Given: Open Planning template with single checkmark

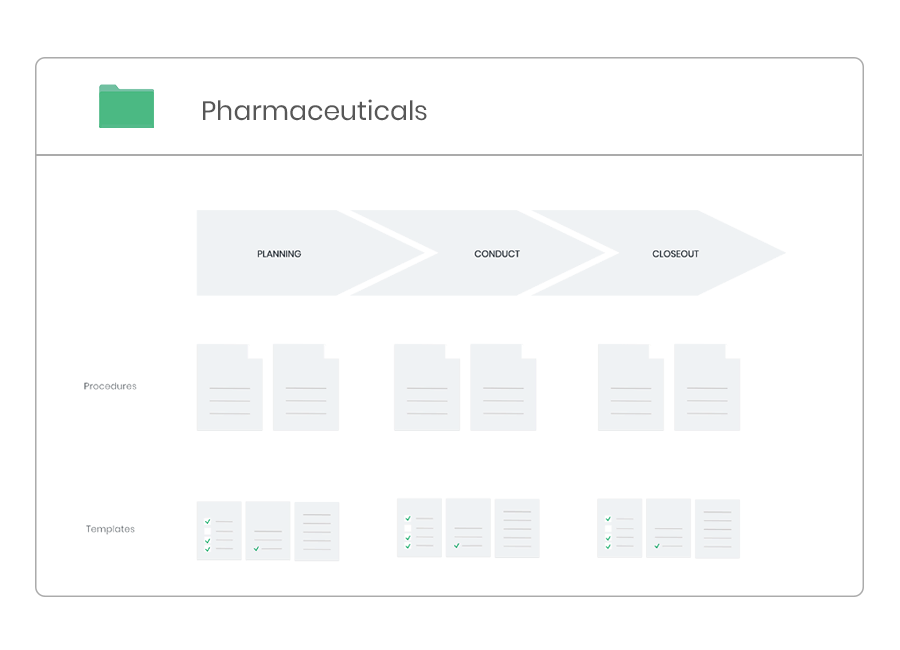Looking at the screenshot, I should [268, 531].
